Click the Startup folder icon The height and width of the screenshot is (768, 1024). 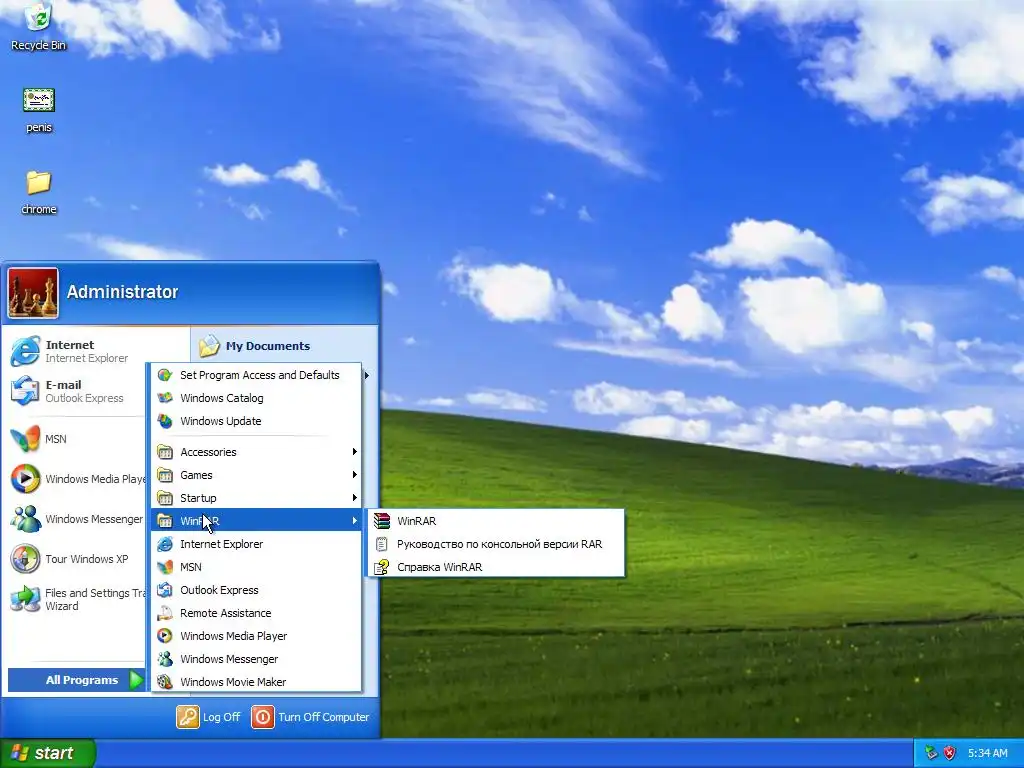click(x=165, y=498)
